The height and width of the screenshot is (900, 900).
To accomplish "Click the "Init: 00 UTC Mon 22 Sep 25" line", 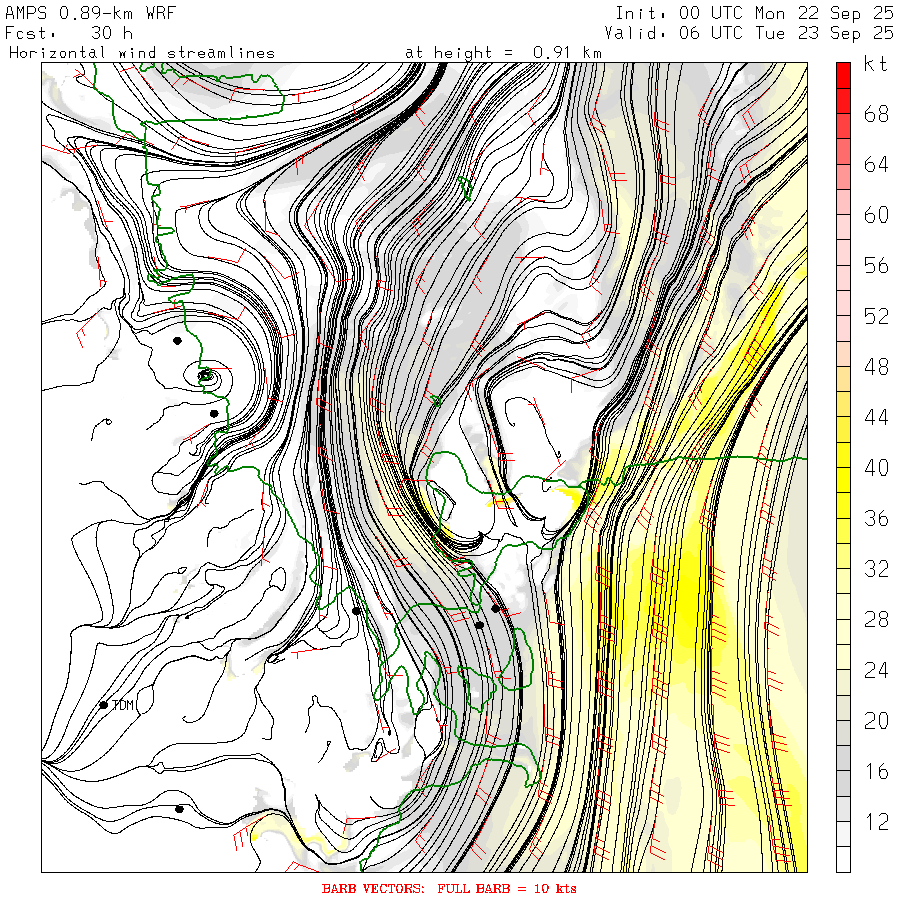I will click(754, 13).
